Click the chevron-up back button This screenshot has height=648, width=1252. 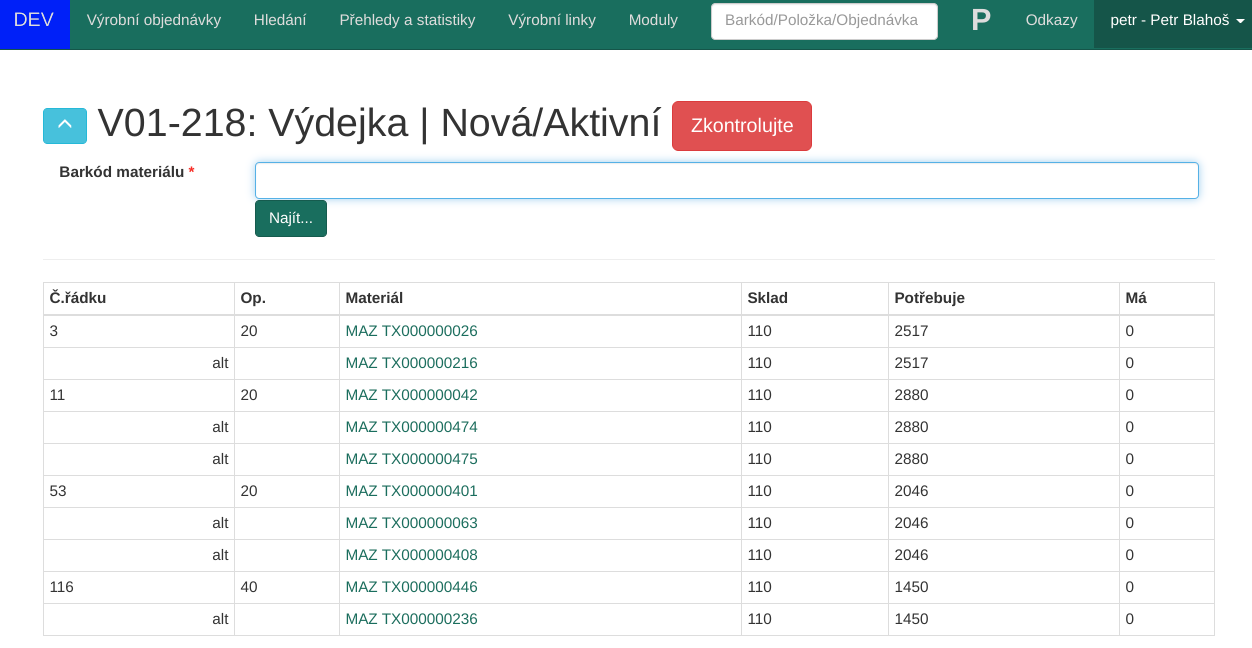[x=65, y=126]
